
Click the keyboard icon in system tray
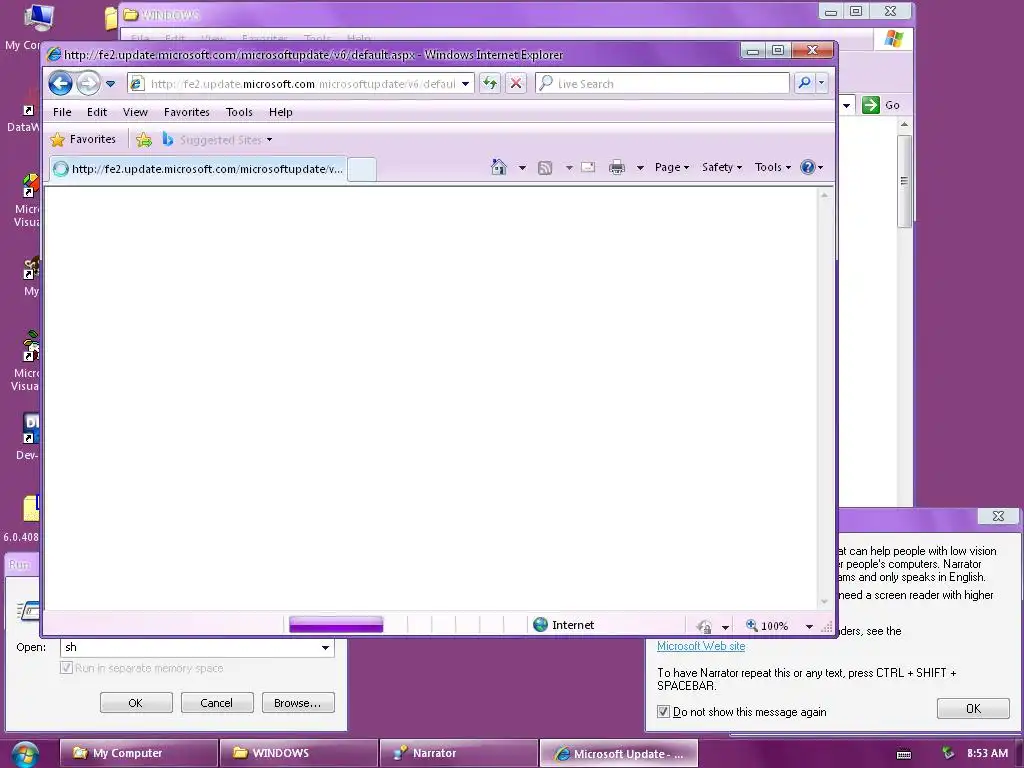[x=904, y=754]
